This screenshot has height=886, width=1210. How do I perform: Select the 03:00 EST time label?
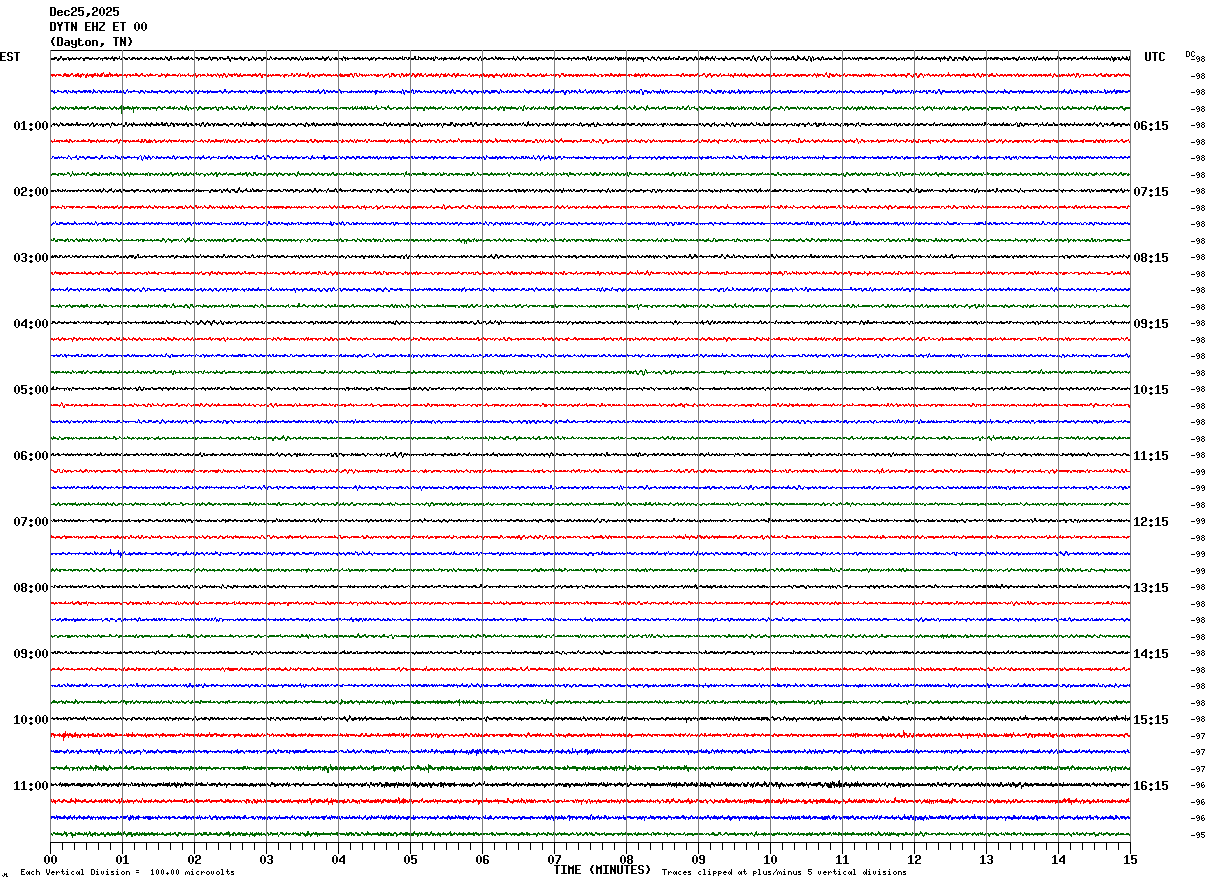point(30,258)
